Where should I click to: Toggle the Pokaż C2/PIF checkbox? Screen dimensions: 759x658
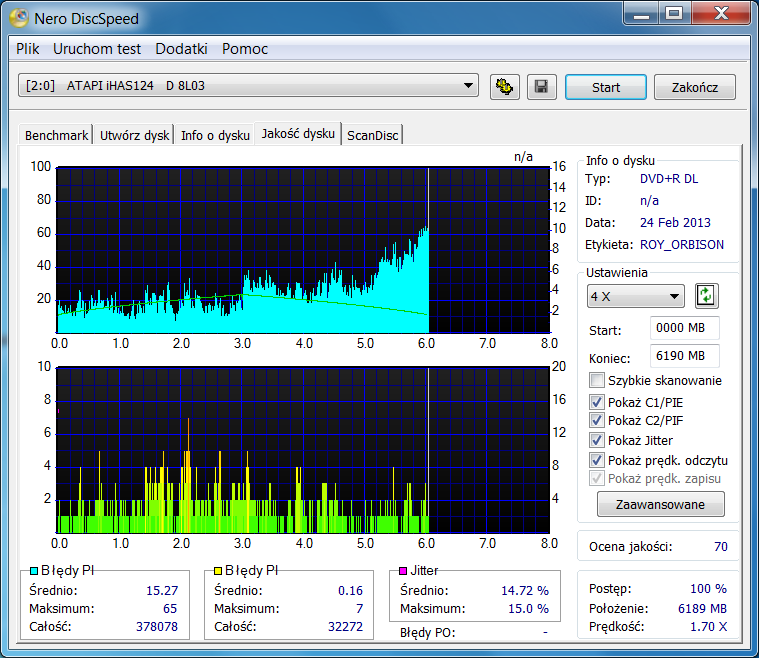point(596,420)
